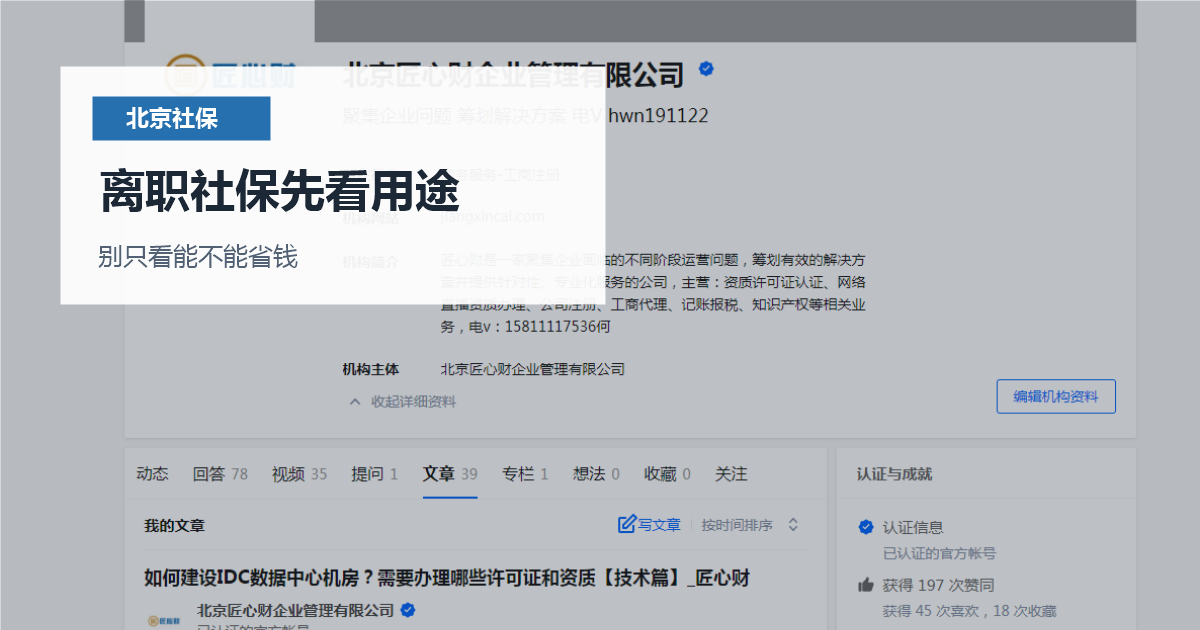Image resolution: width=1200 pixels, height=630 pixels.
Task: Switch to the 关注 tab
Action: (x=731, y=474)
